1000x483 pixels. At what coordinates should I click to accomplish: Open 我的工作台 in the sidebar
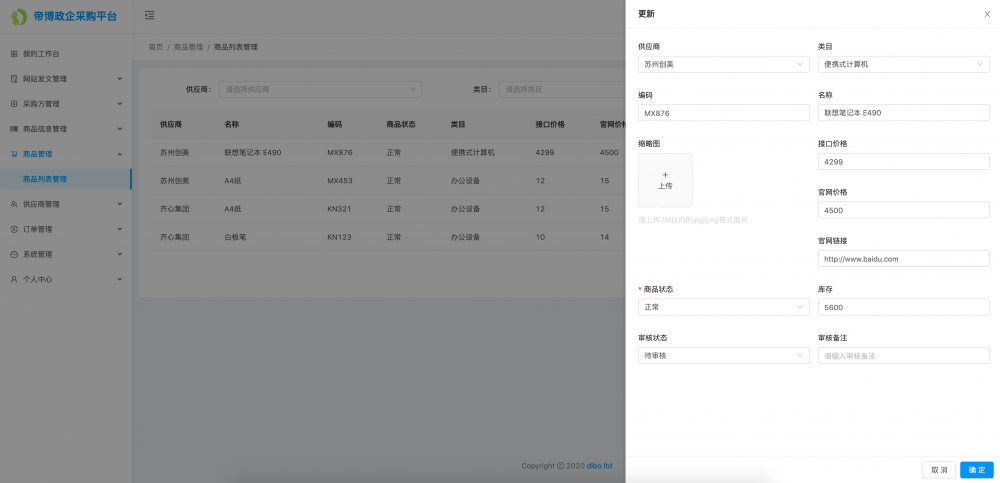(66, 54)
